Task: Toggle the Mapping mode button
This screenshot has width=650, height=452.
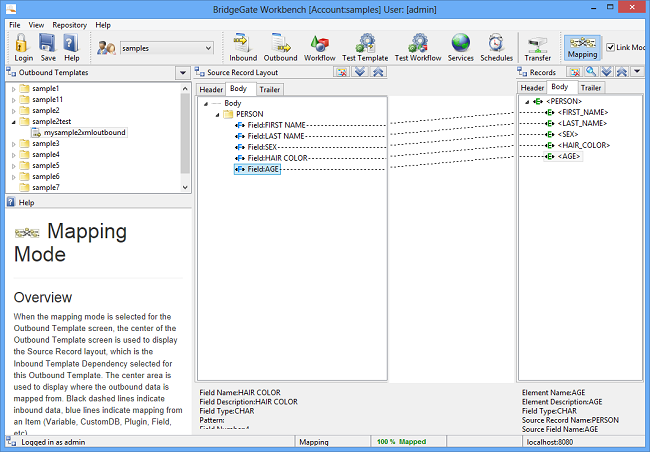Action: pyautogui.click(x=582, y=47)
